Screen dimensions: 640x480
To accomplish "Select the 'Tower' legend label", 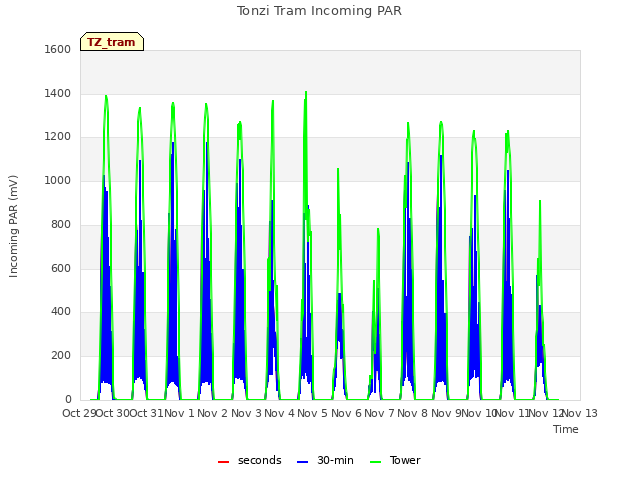I will pos(405,460).
